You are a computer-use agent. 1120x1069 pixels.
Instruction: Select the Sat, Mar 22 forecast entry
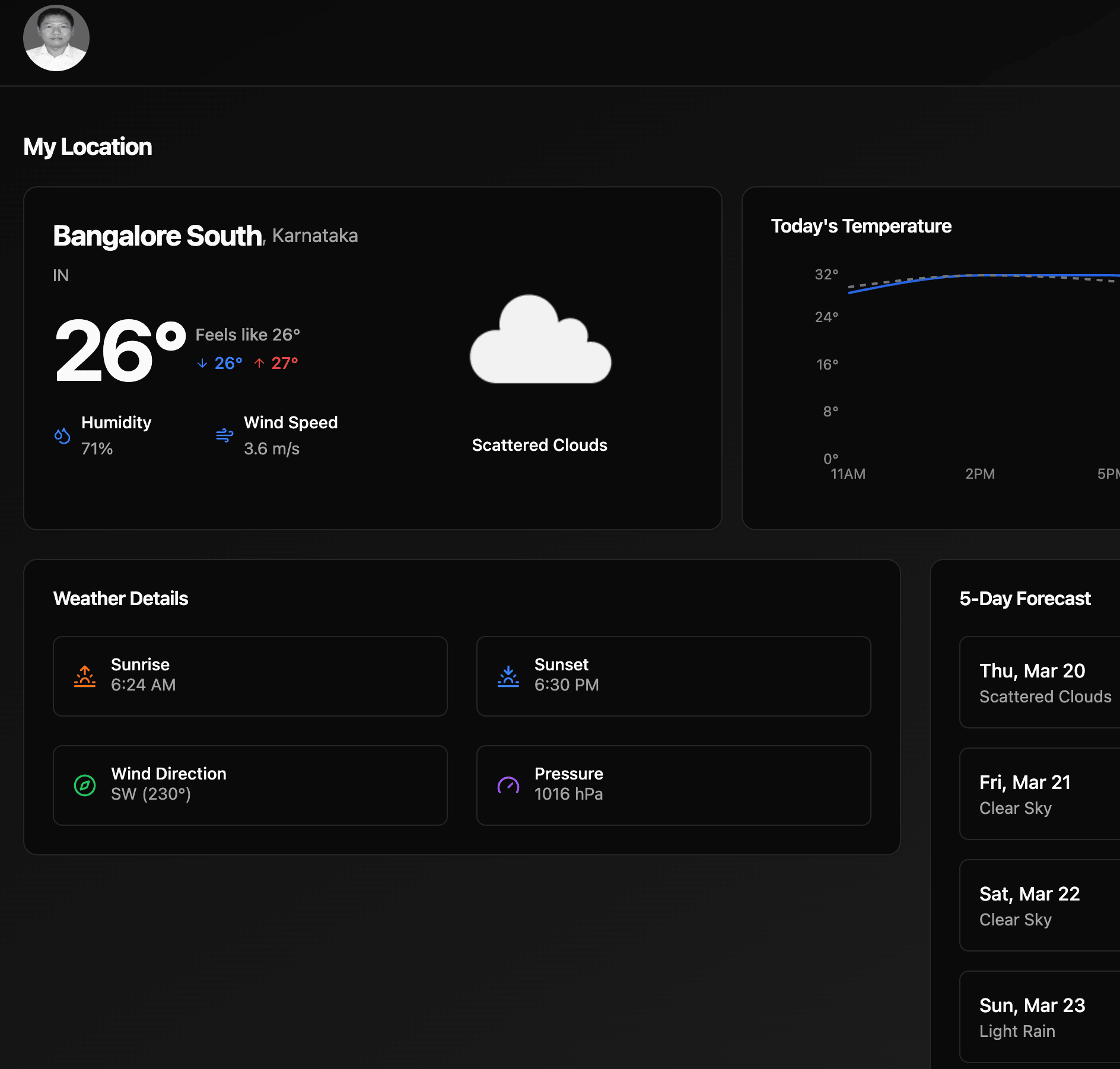point(1039,905)
